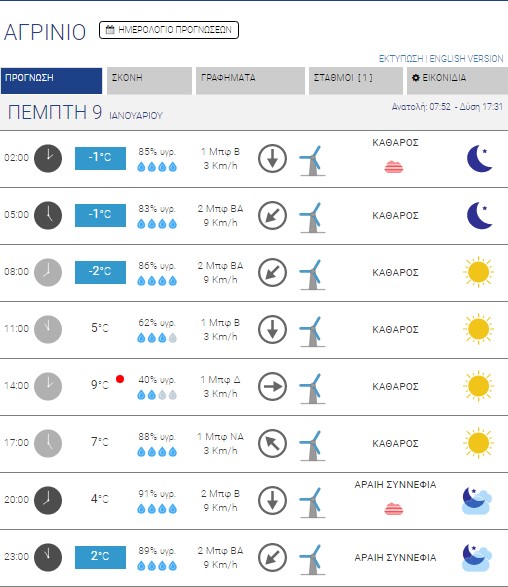The width and height of the screenshot is (508, 587).
Task: Click the northwest wind arrow at 17:00
Action: coord(273,443)
